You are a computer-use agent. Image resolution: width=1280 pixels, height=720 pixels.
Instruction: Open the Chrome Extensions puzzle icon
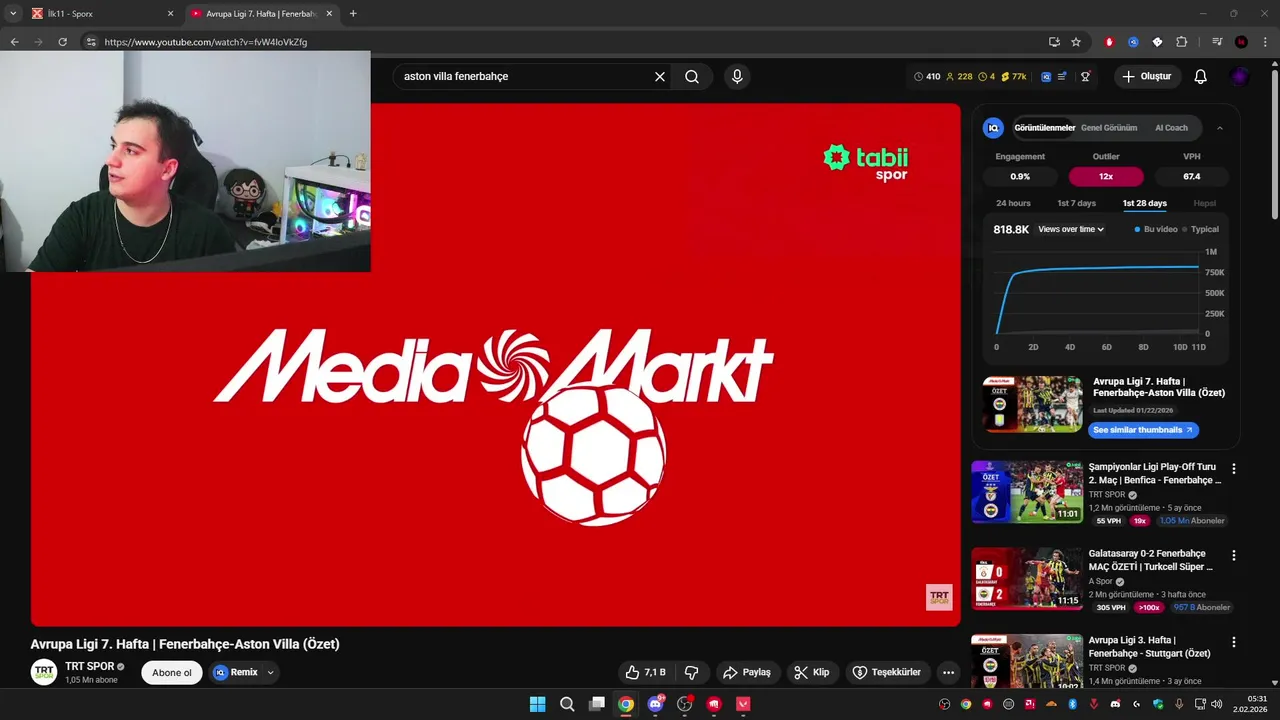1181,42
